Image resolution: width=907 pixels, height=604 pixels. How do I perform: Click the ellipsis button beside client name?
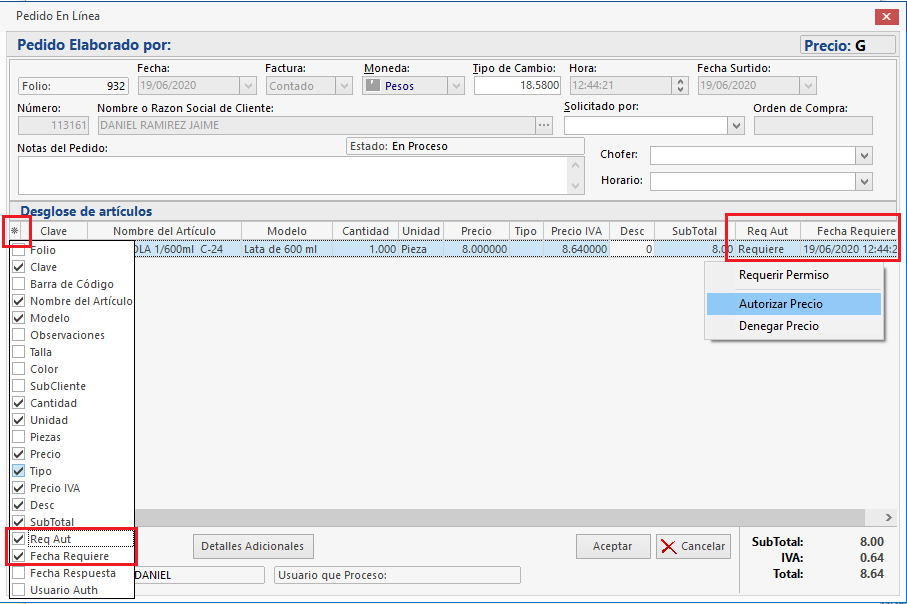544,125
